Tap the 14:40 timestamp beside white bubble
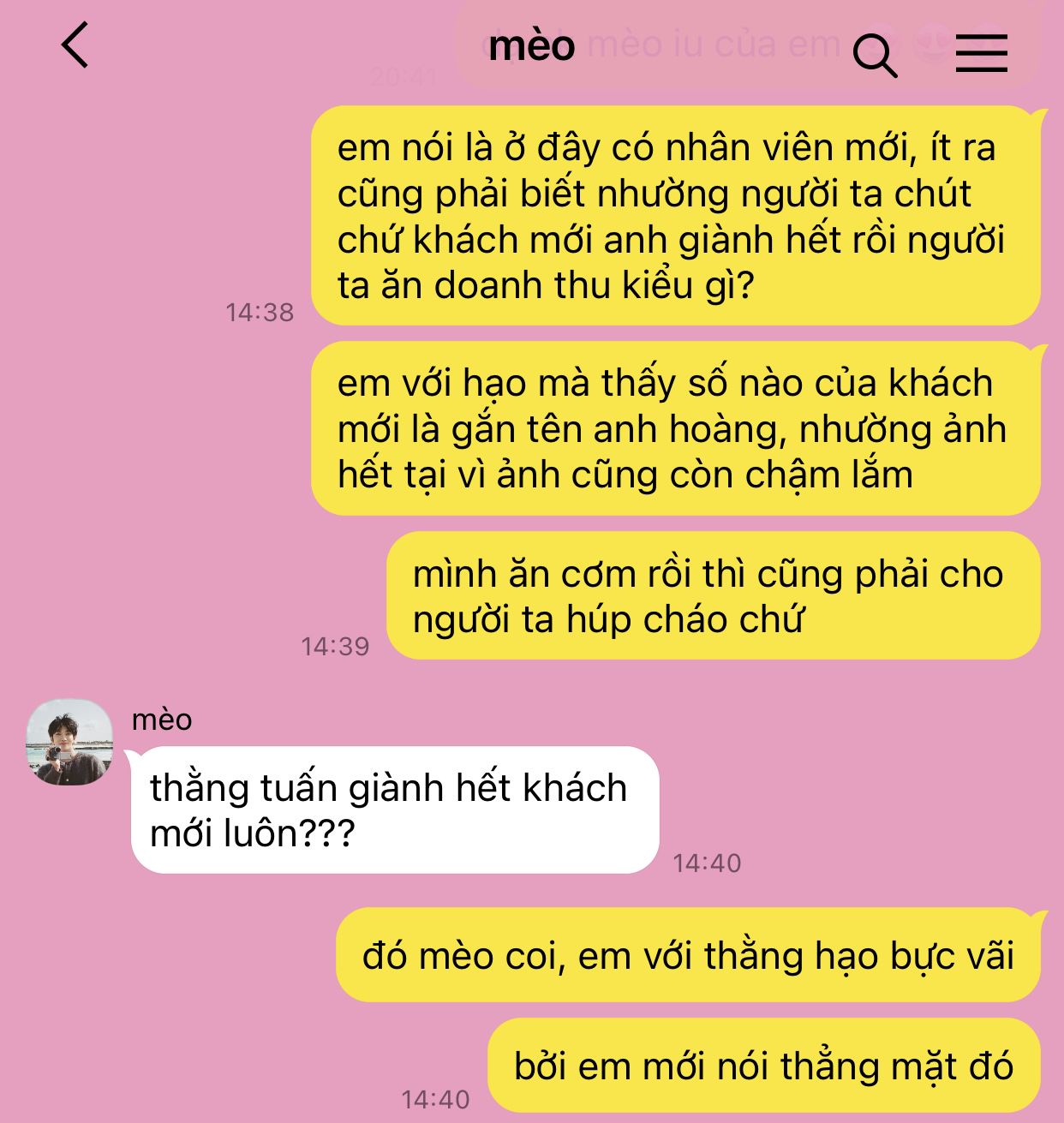1064x1123 pixels. pyautogui.click(x=707, y=863)
